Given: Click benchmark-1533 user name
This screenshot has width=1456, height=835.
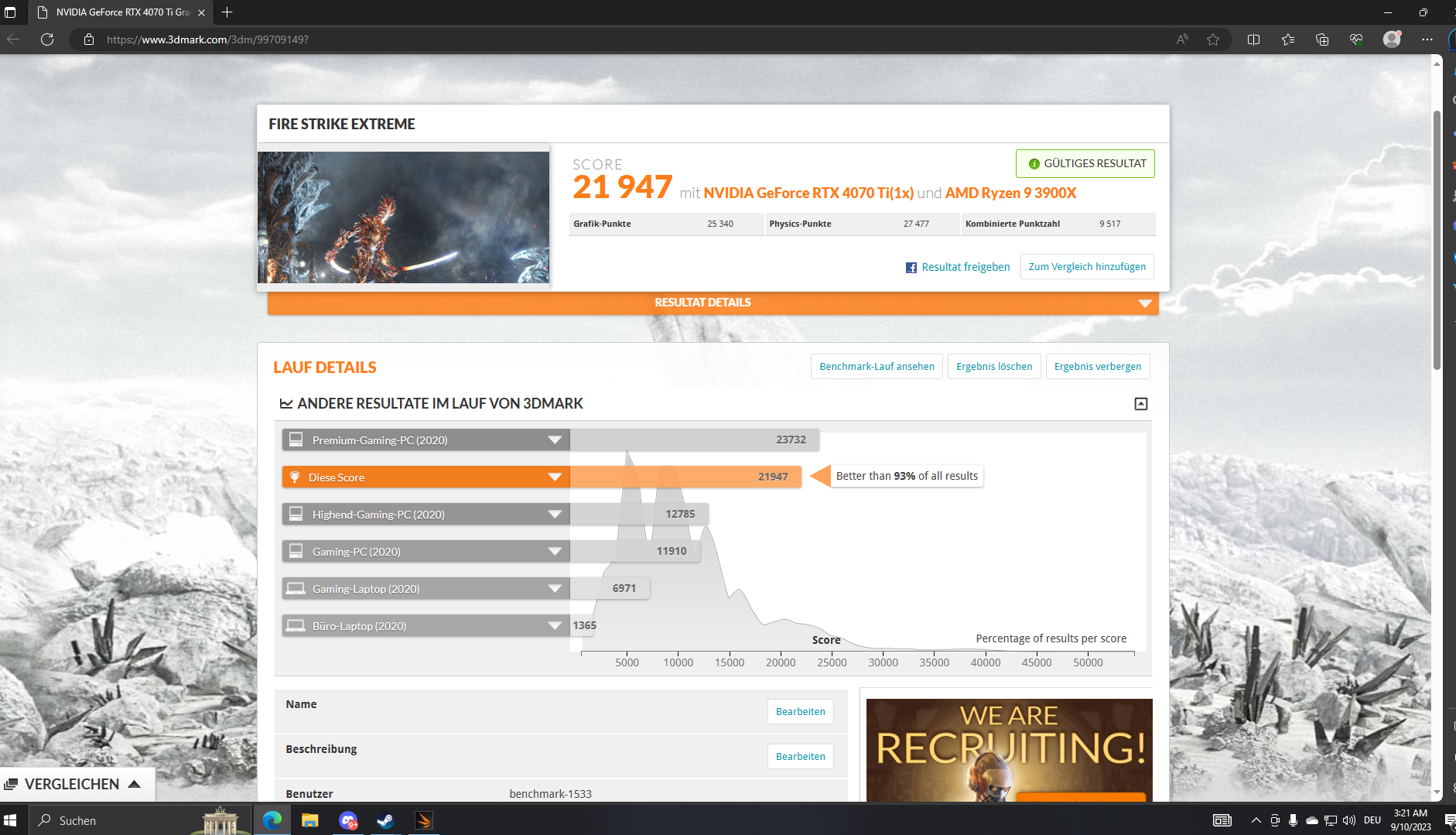Looking at the screenshot, I should (x=550, y=794).
